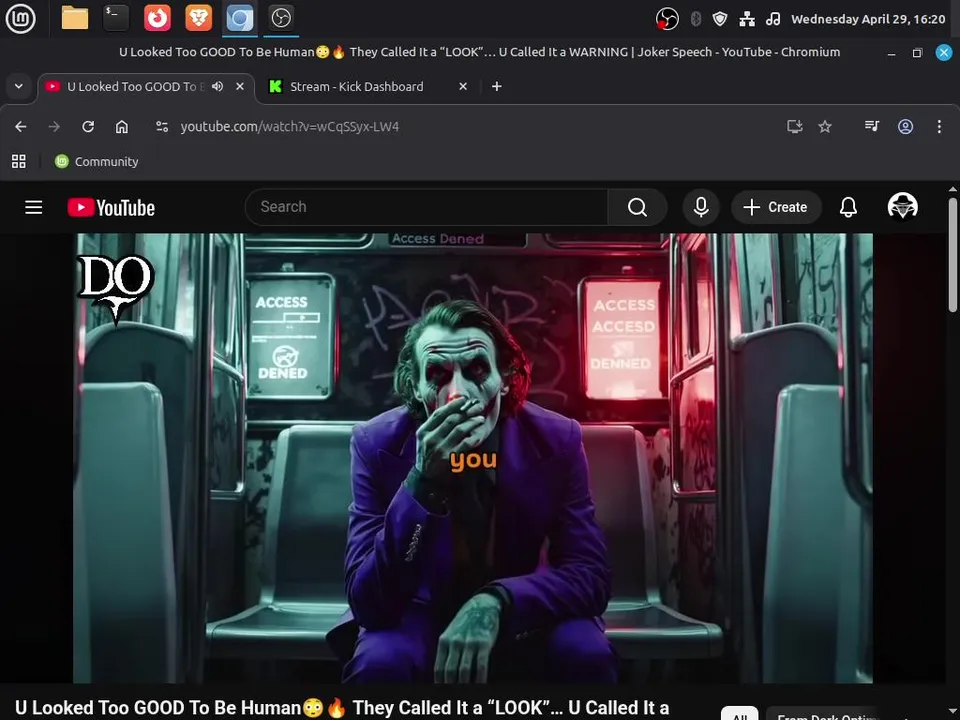Select the All filter chip
Screen dimensions: 960x720
click(740, 715)
